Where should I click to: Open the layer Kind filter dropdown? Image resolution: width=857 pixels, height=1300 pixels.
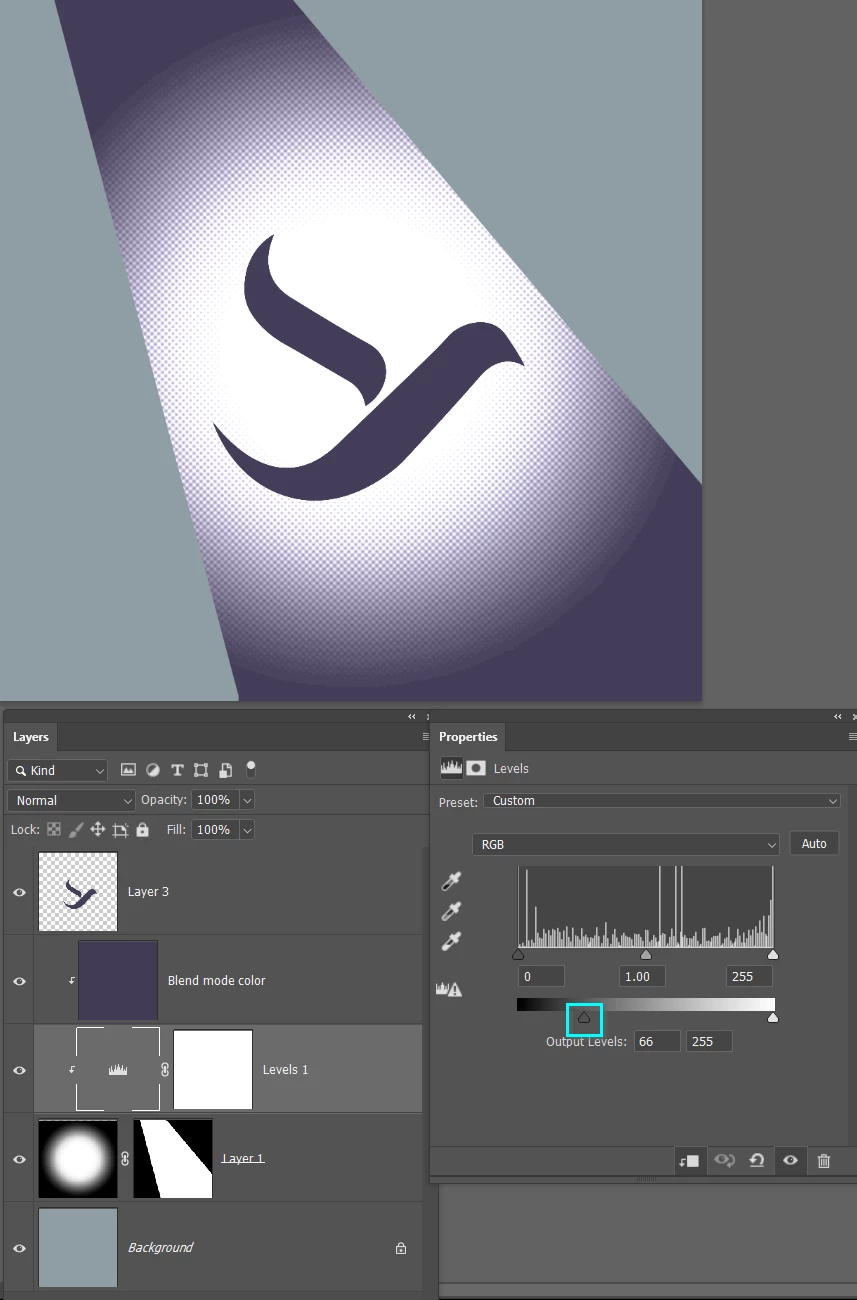click(x=57, y=770)
